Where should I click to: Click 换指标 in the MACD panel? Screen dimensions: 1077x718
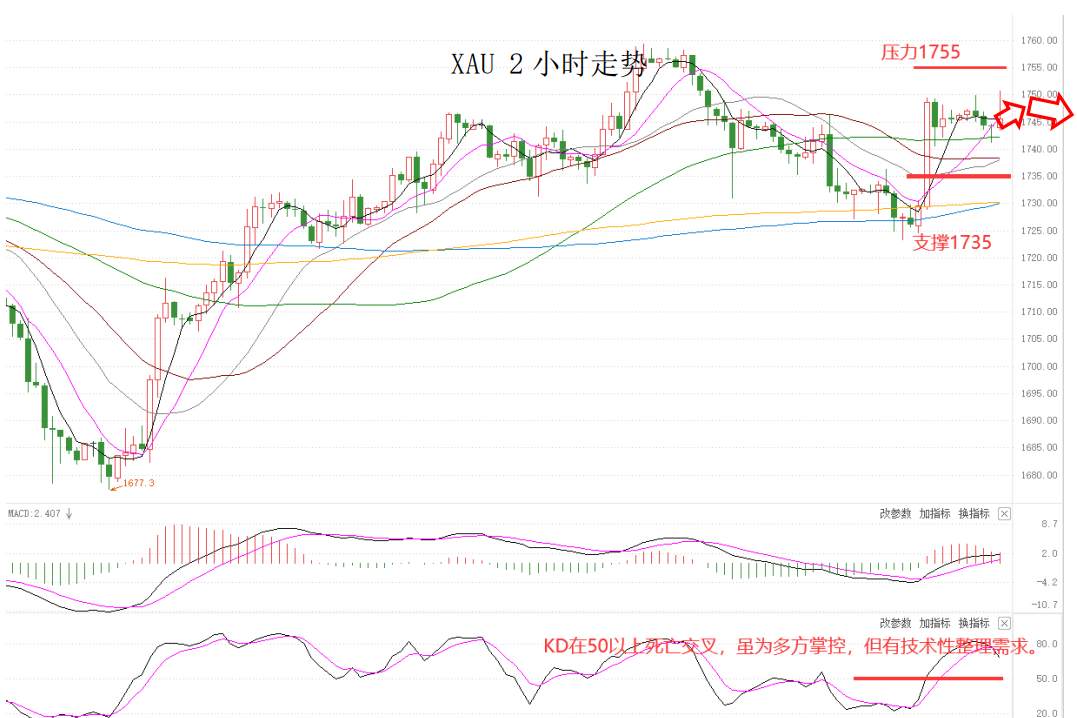974,513
